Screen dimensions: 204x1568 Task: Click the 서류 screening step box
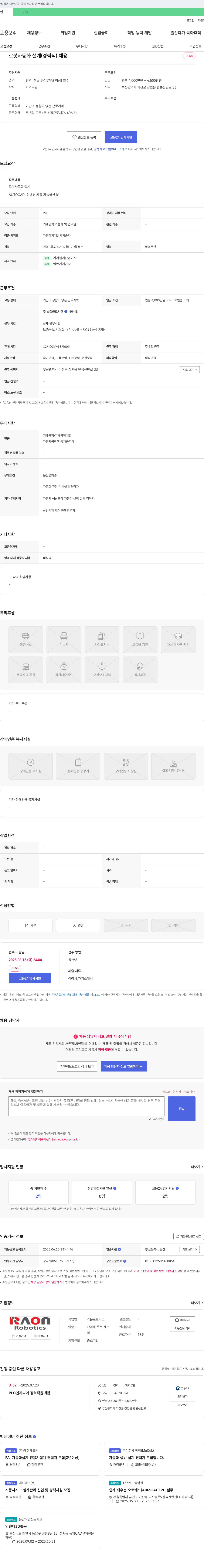(x=30, y=925)
